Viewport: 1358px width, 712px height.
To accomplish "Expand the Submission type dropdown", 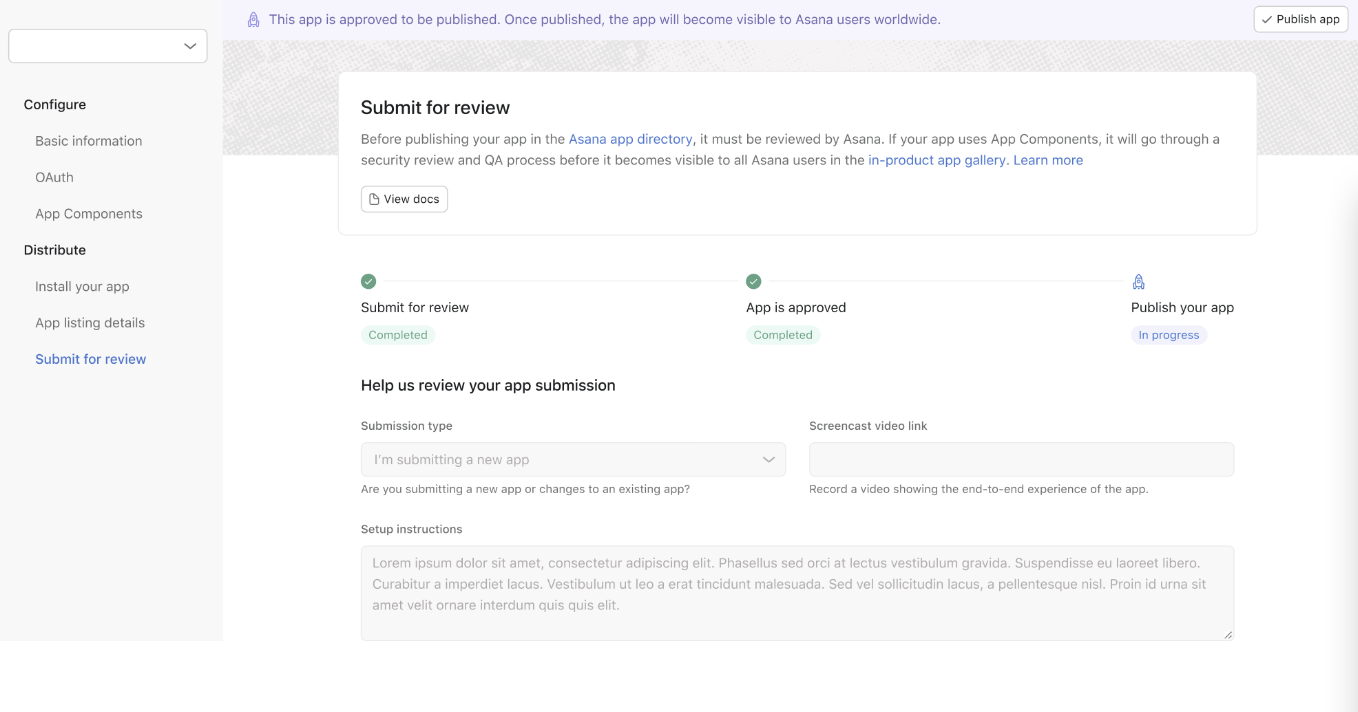I will 572,460.
